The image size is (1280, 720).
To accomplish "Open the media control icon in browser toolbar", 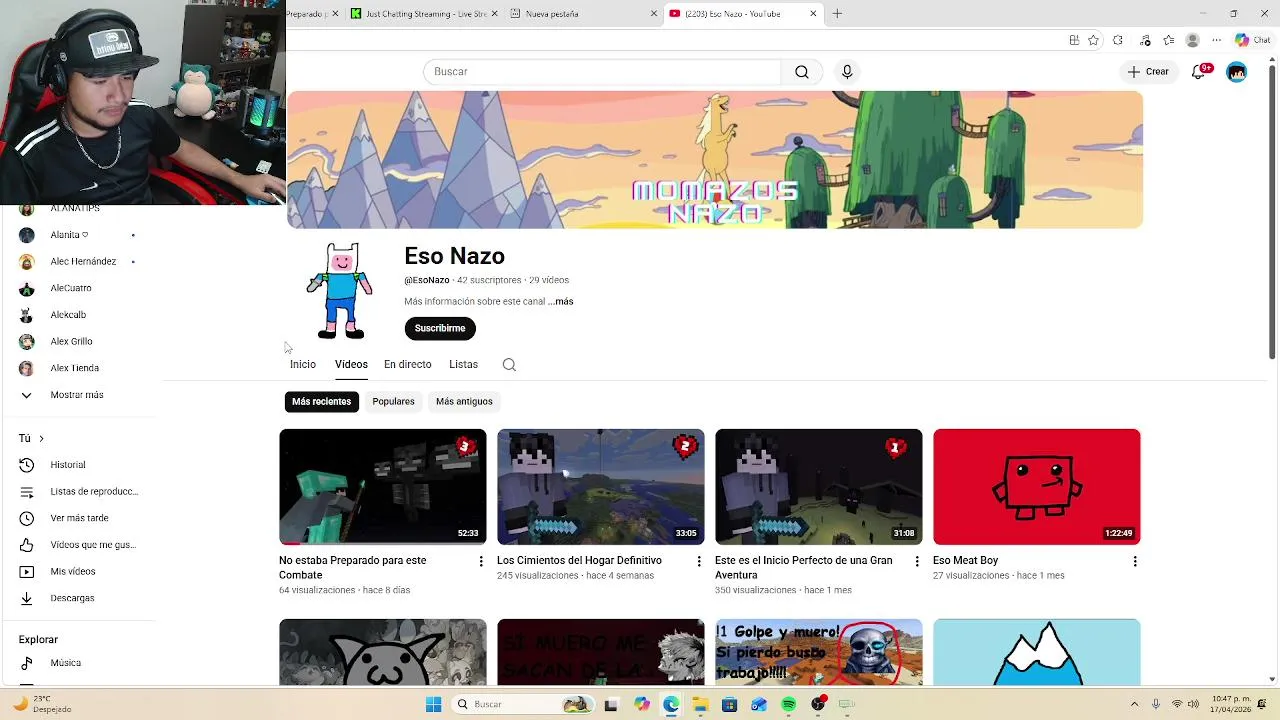I will point(1145,40).
